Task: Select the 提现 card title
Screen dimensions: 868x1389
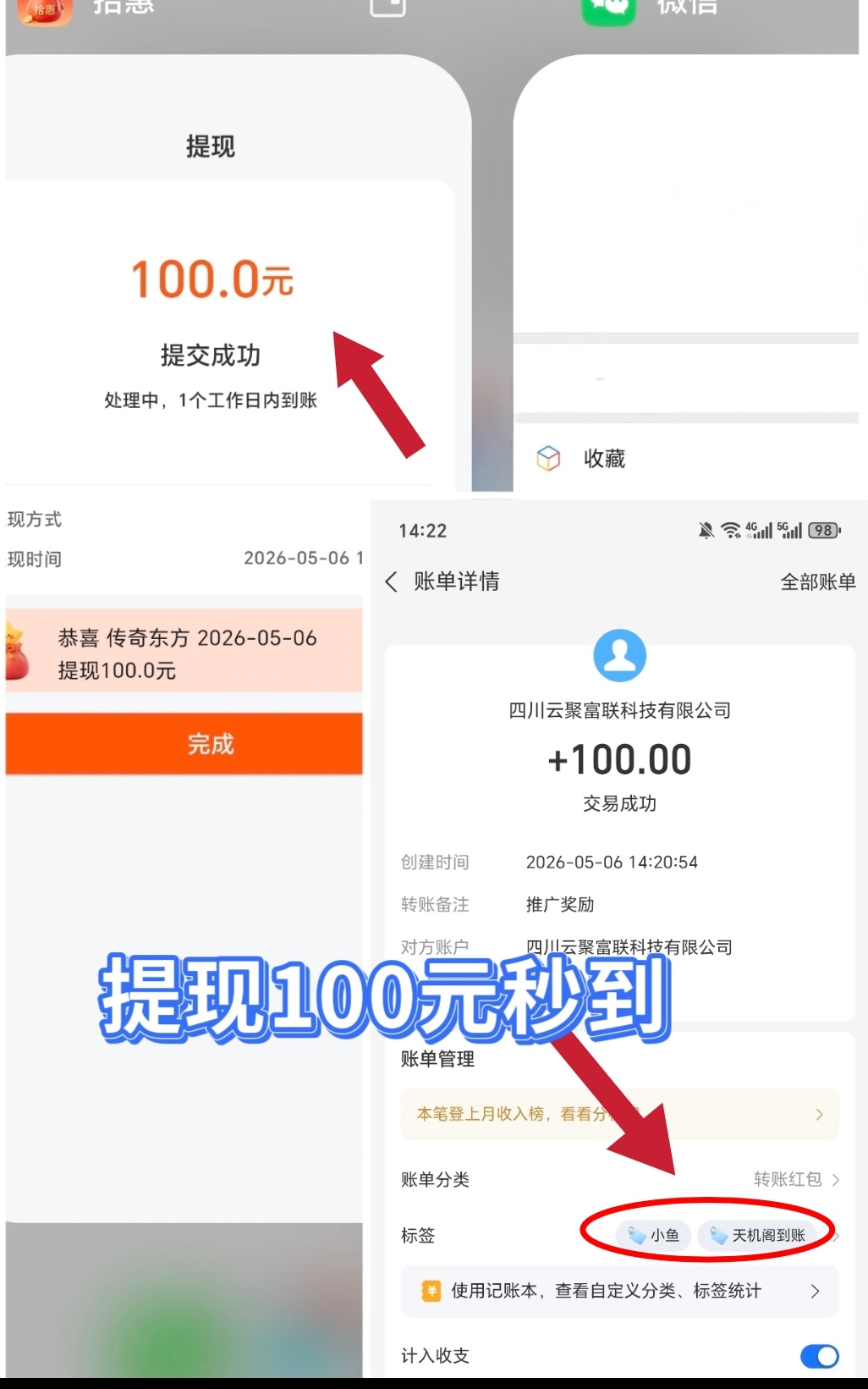Action: click(211, 146)
